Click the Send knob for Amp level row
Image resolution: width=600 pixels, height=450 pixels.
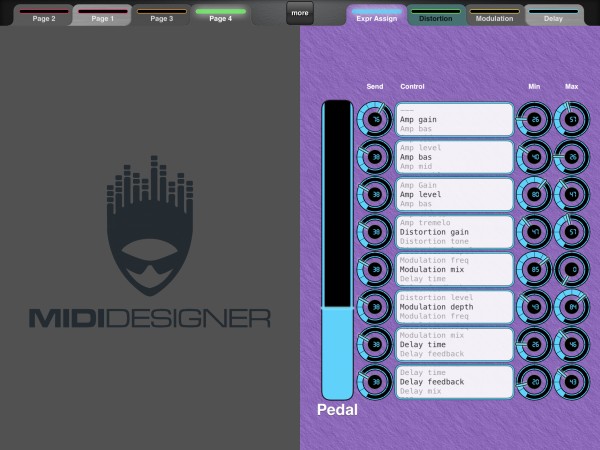tap(375, 194)
